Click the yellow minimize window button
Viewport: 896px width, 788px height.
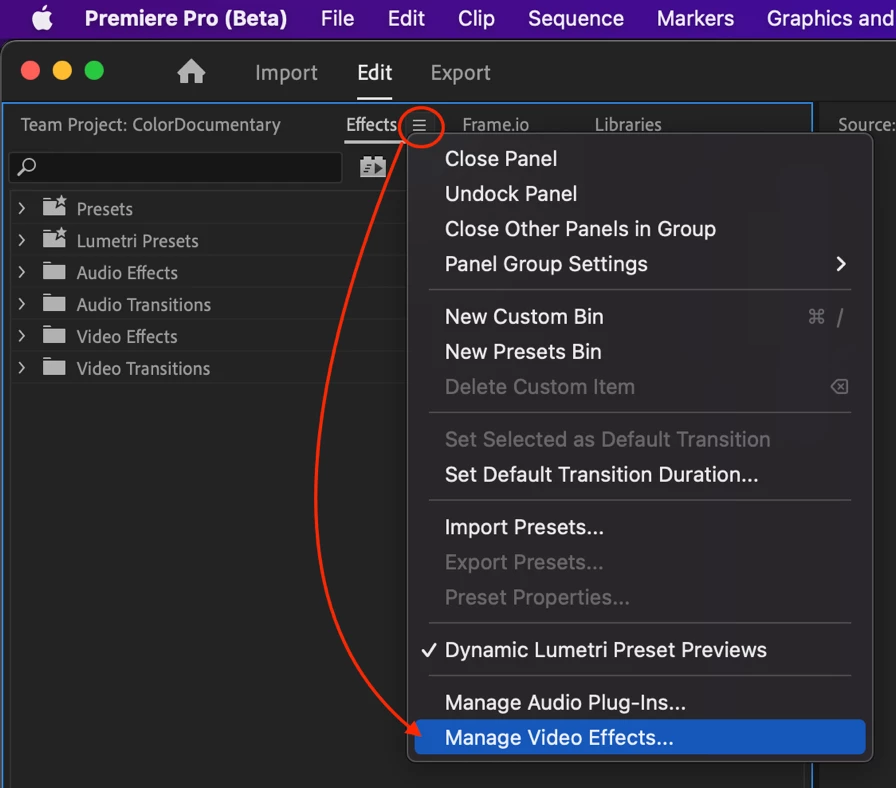[62, 71]
